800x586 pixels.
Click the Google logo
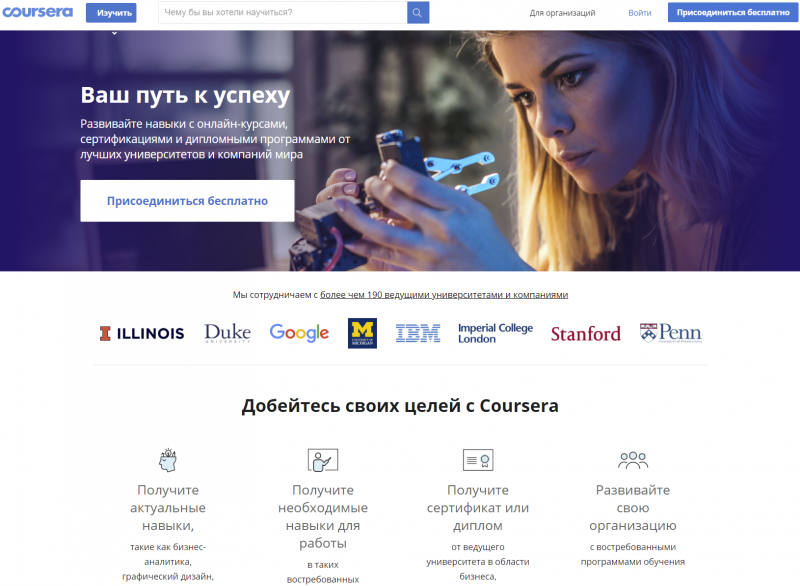coord(299,333)
